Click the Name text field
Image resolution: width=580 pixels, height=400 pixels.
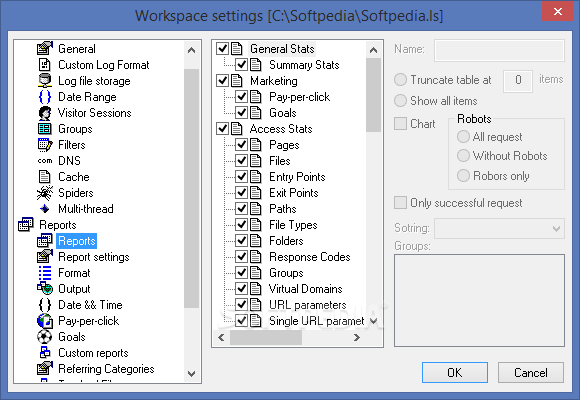[x=499, y=50]
